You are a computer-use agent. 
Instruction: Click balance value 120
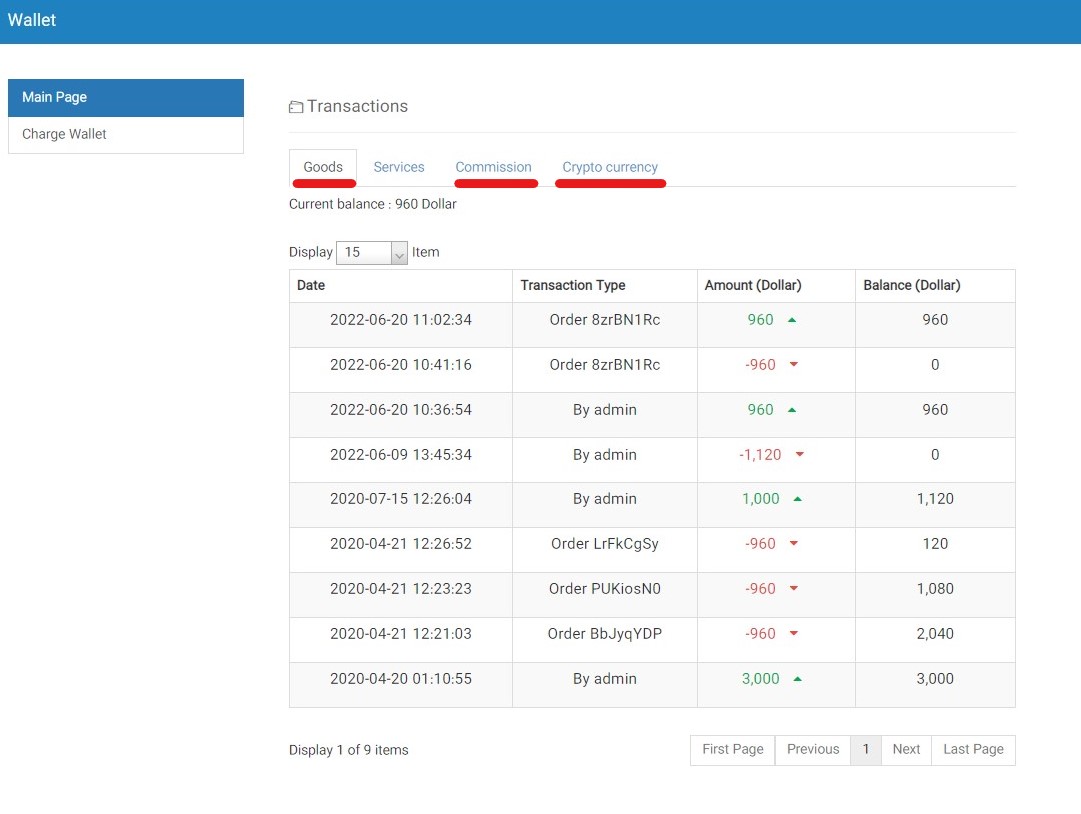click(935, 544)
